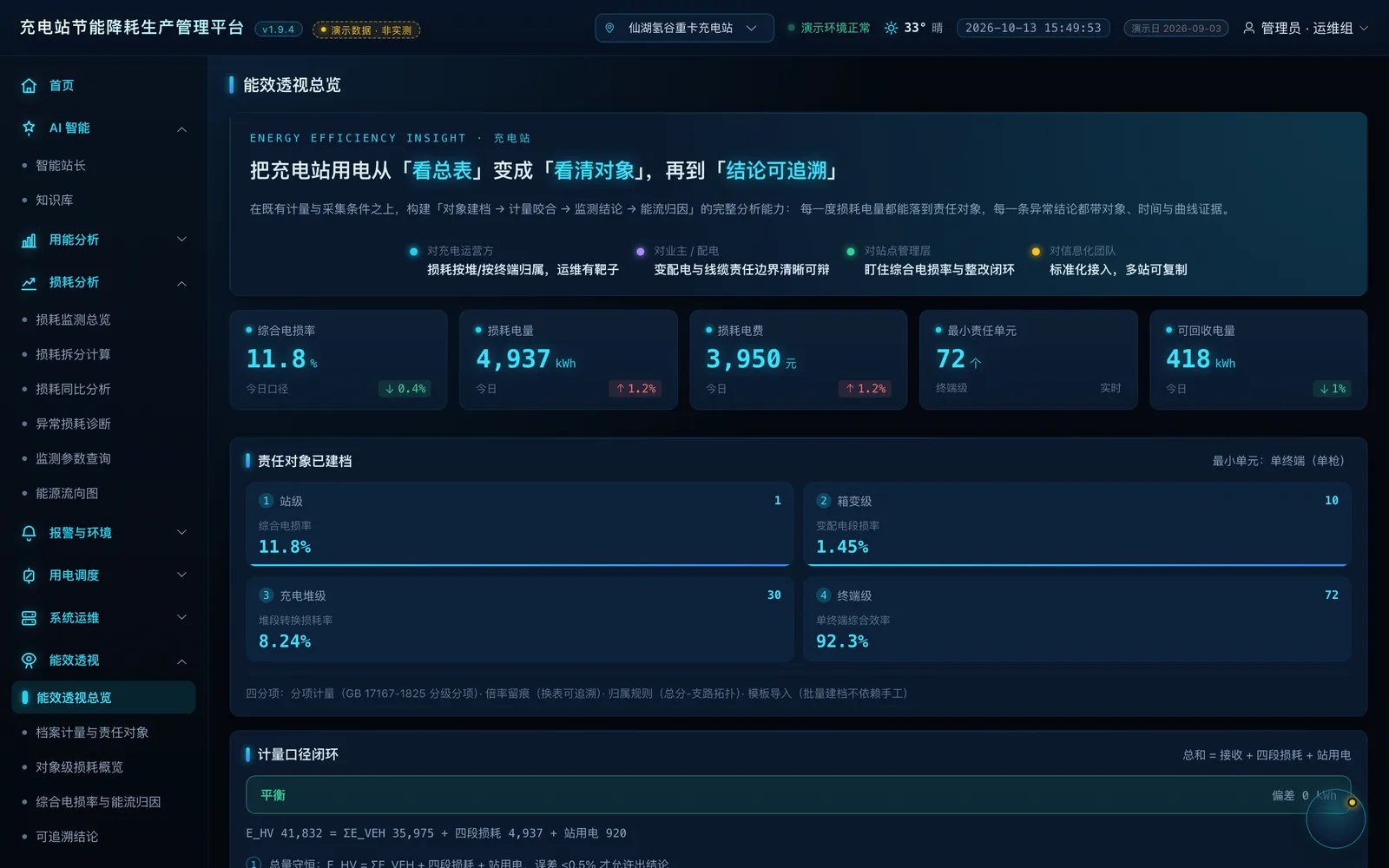The height and width of the screenshot is (868, 1389).
Task: Open 监测参数查询 page
Action: click(103, 458)
